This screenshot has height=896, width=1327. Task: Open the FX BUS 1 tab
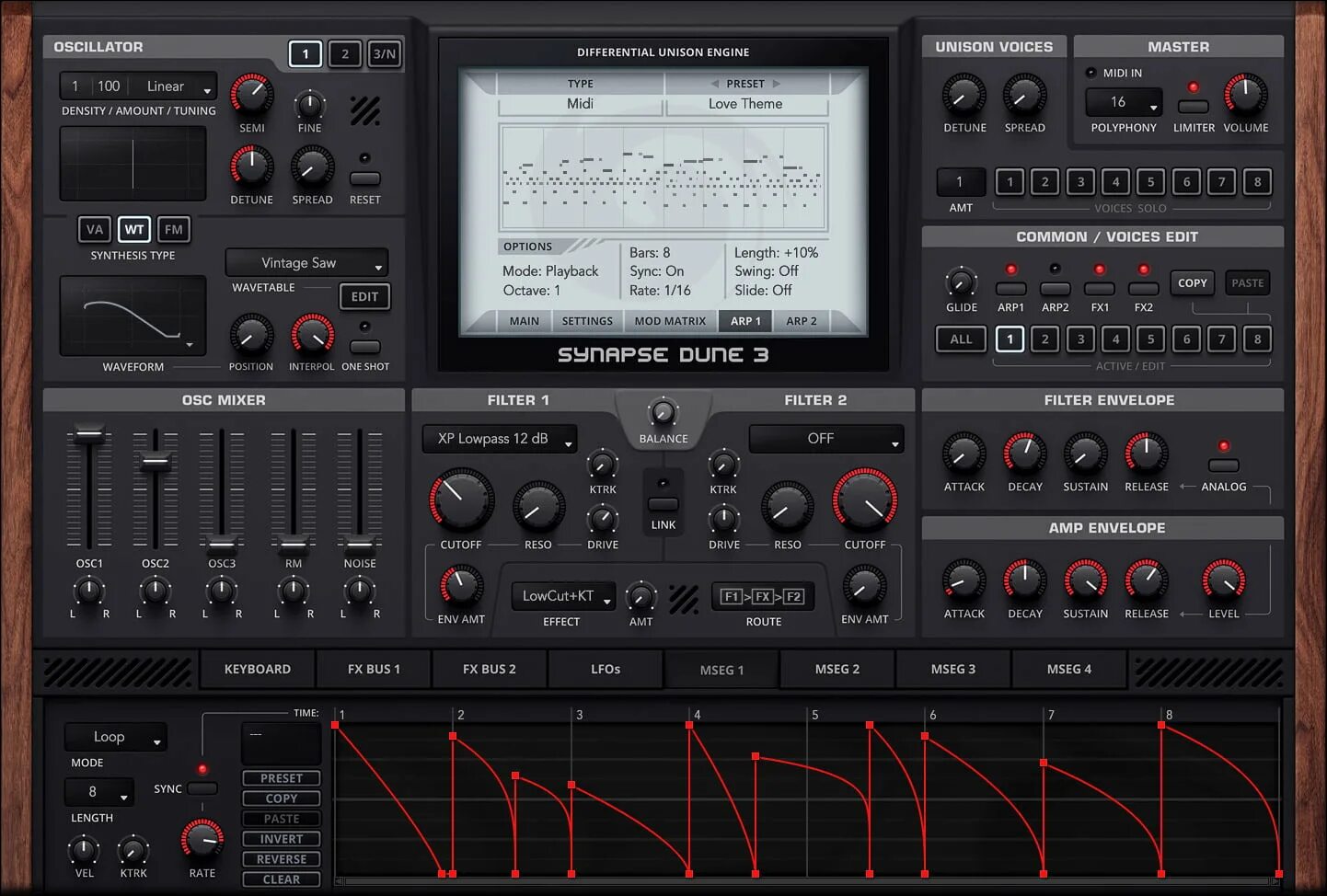[374, 669]
